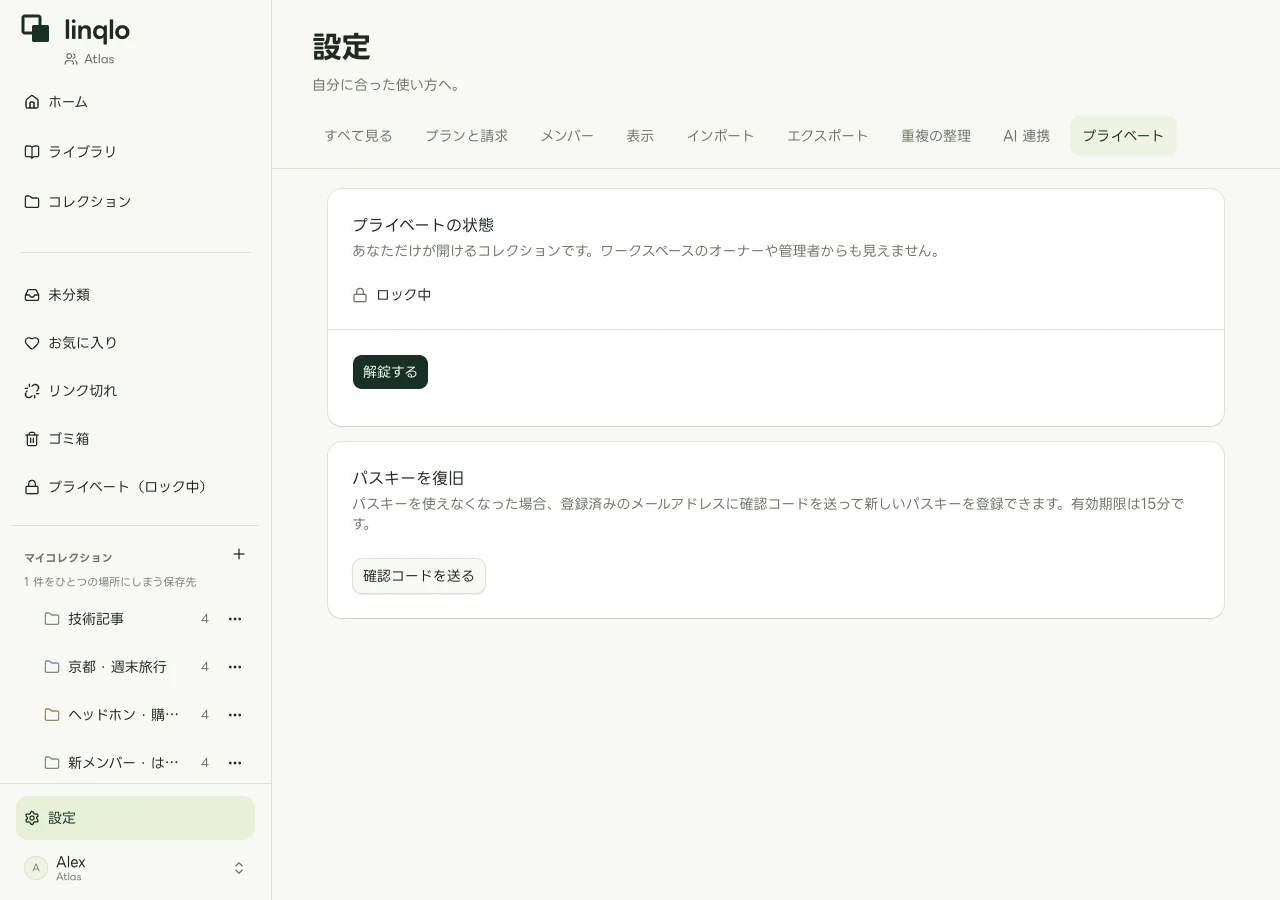Click the プライベート（ロック中） sidebar label
Viewport: 1280px width, 900px height.
click(x=131, y=487)
